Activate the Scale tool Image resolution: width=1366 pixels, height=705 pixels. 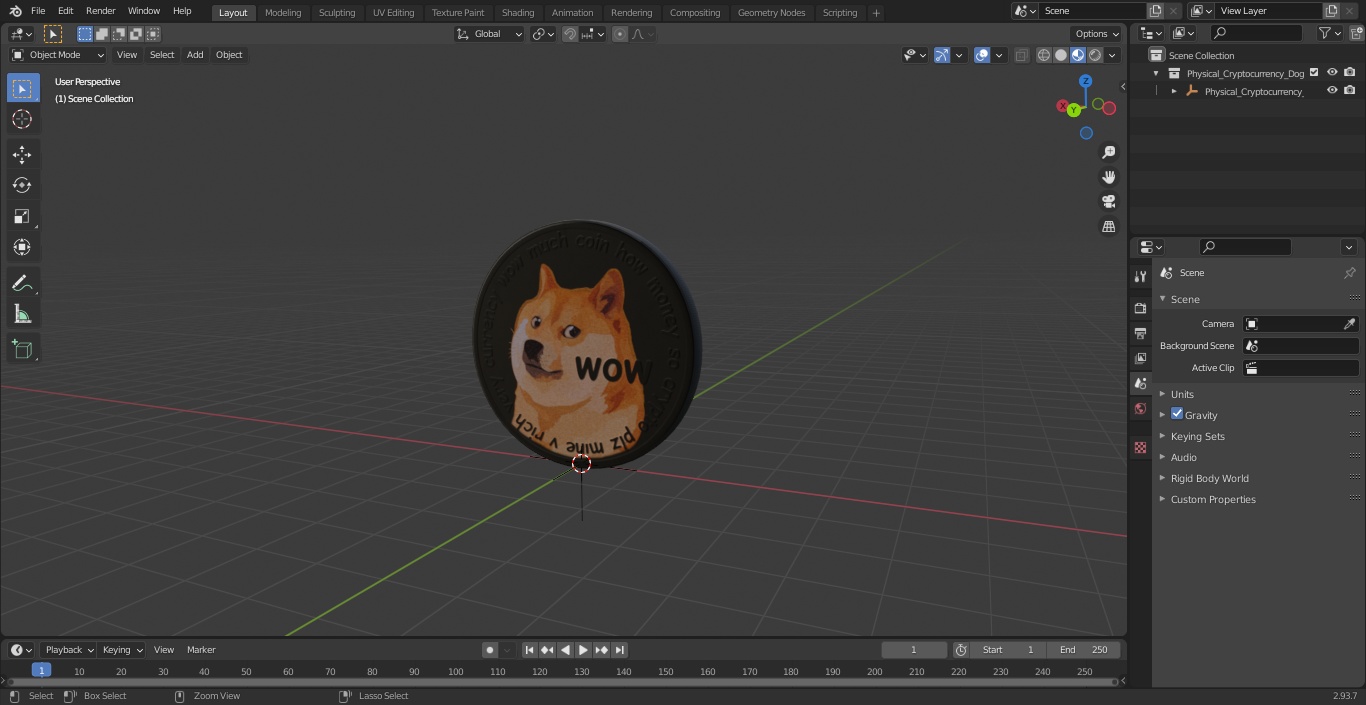point(22,216)
